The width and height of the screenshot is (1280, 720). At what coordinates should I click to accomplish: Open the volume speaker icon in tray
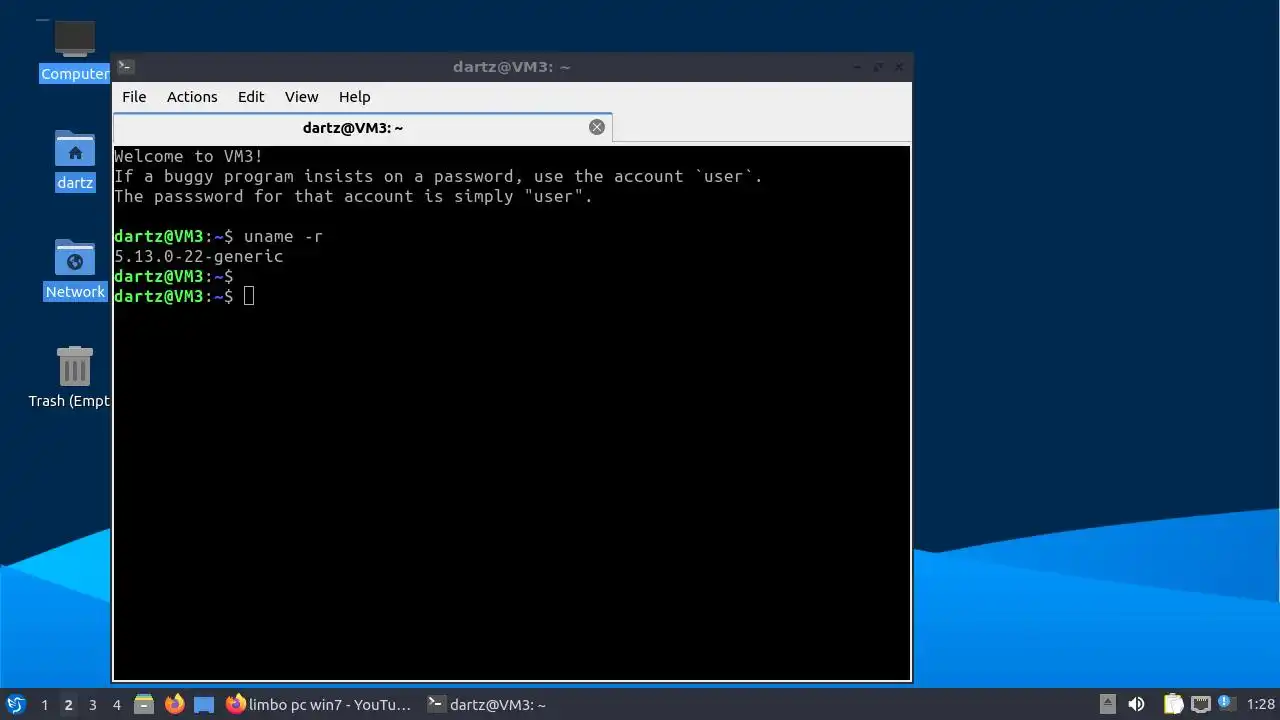1137,704
